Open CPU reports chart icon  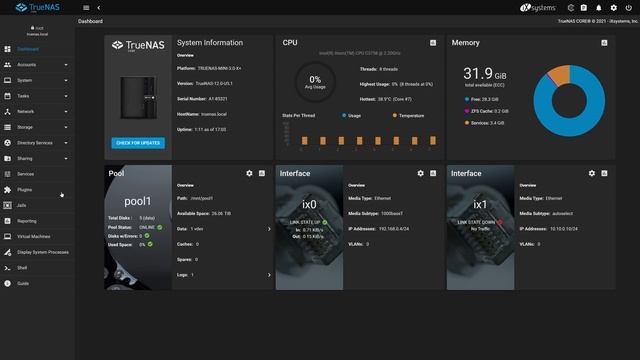pos(433,43)
